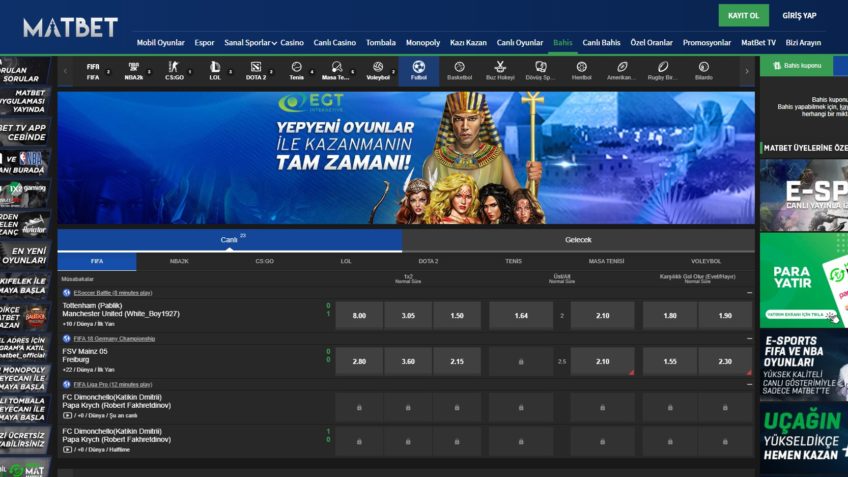This screenshot has height=477, width=848.
Task: Pick the DOTA 2 game icon
Action: click(256, 70)
